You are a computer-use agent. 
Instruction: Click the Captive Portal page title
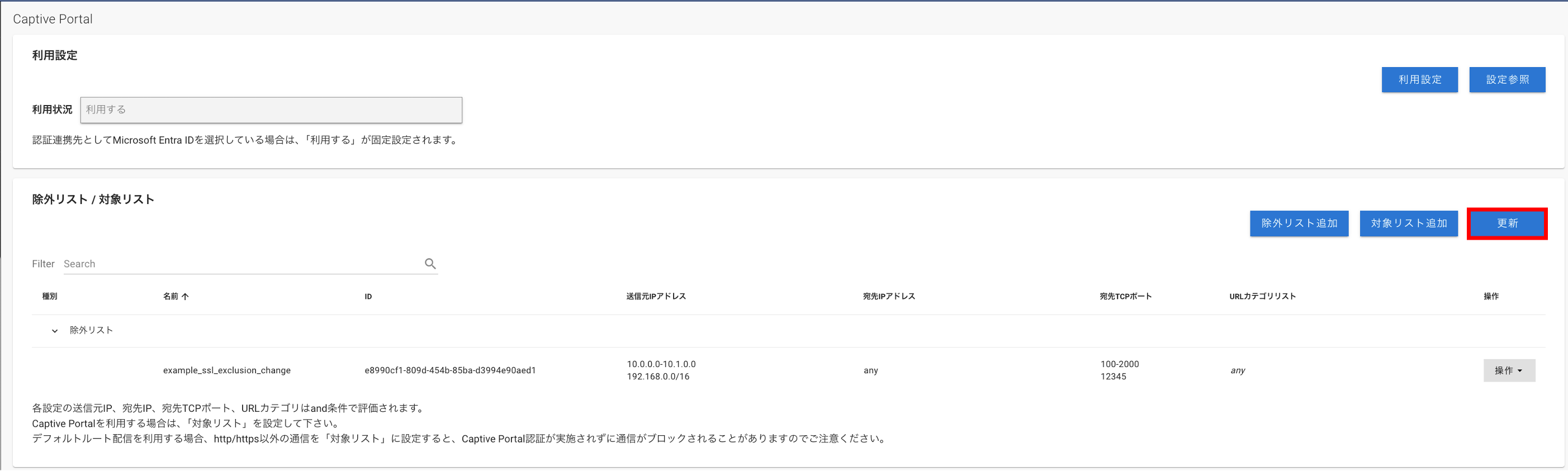[x=53, y=19]
